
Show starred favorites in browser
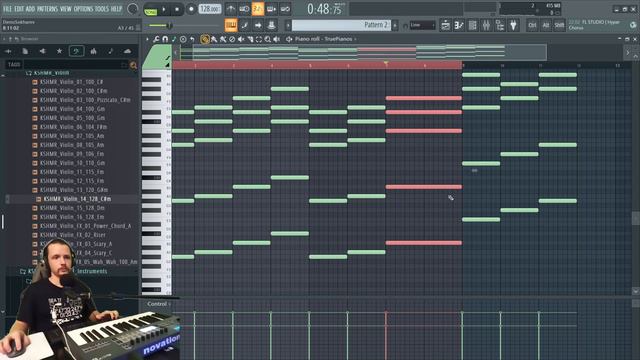[60, 51]
